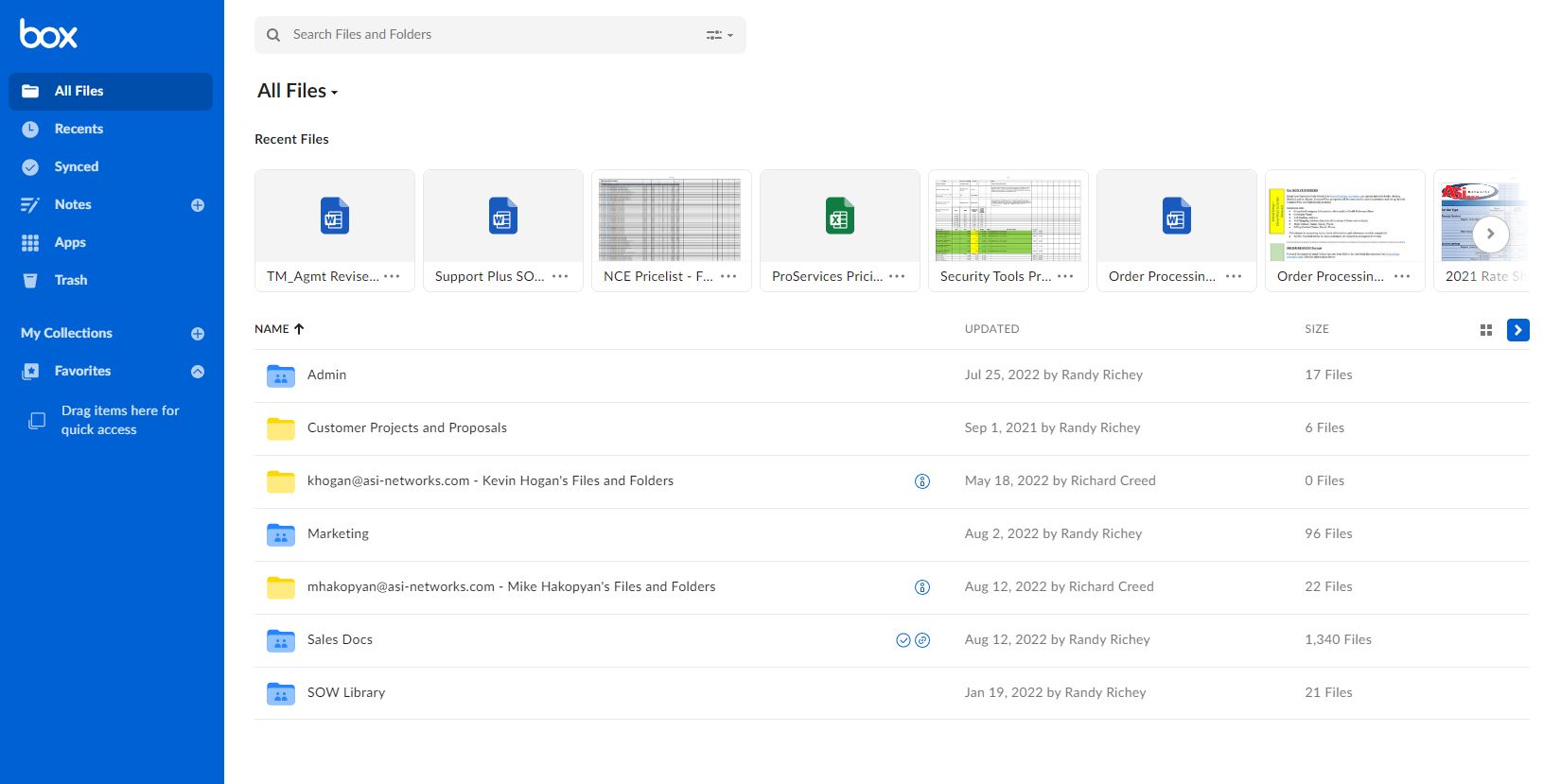Add a new note with plus icon
This screenshot has width=1543, height=784.
(198, 205)
